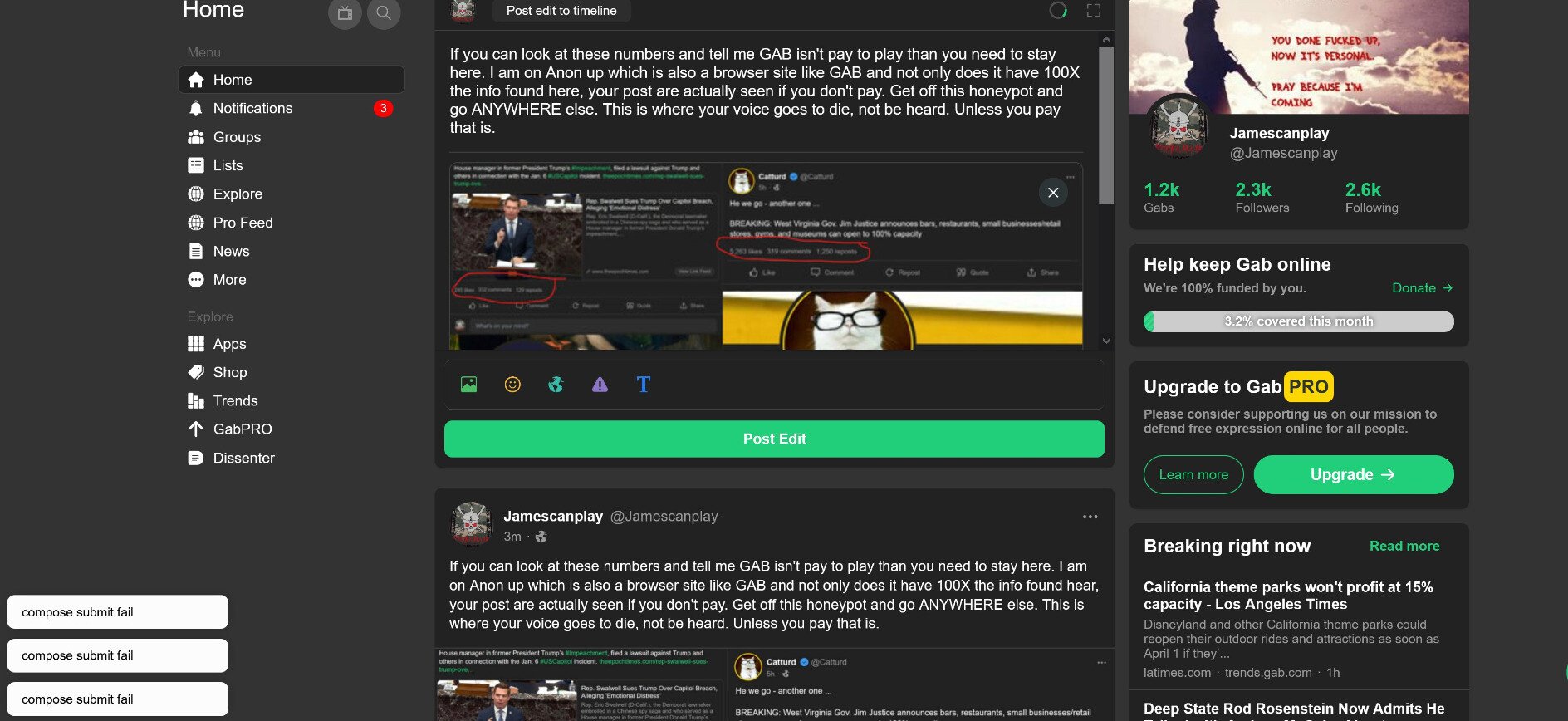Click the monthly funding progress bar
Image resolution: width=1568 pixels, height=721 pixels.
click(x=1299, y=321)
